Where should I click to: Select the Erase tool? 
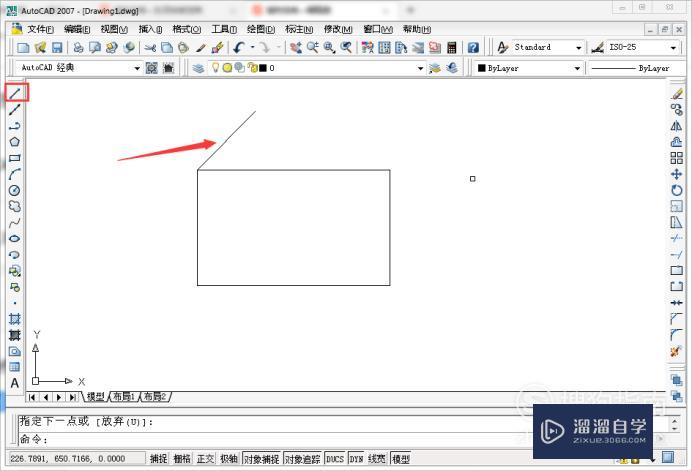click(x=676, y=94)
